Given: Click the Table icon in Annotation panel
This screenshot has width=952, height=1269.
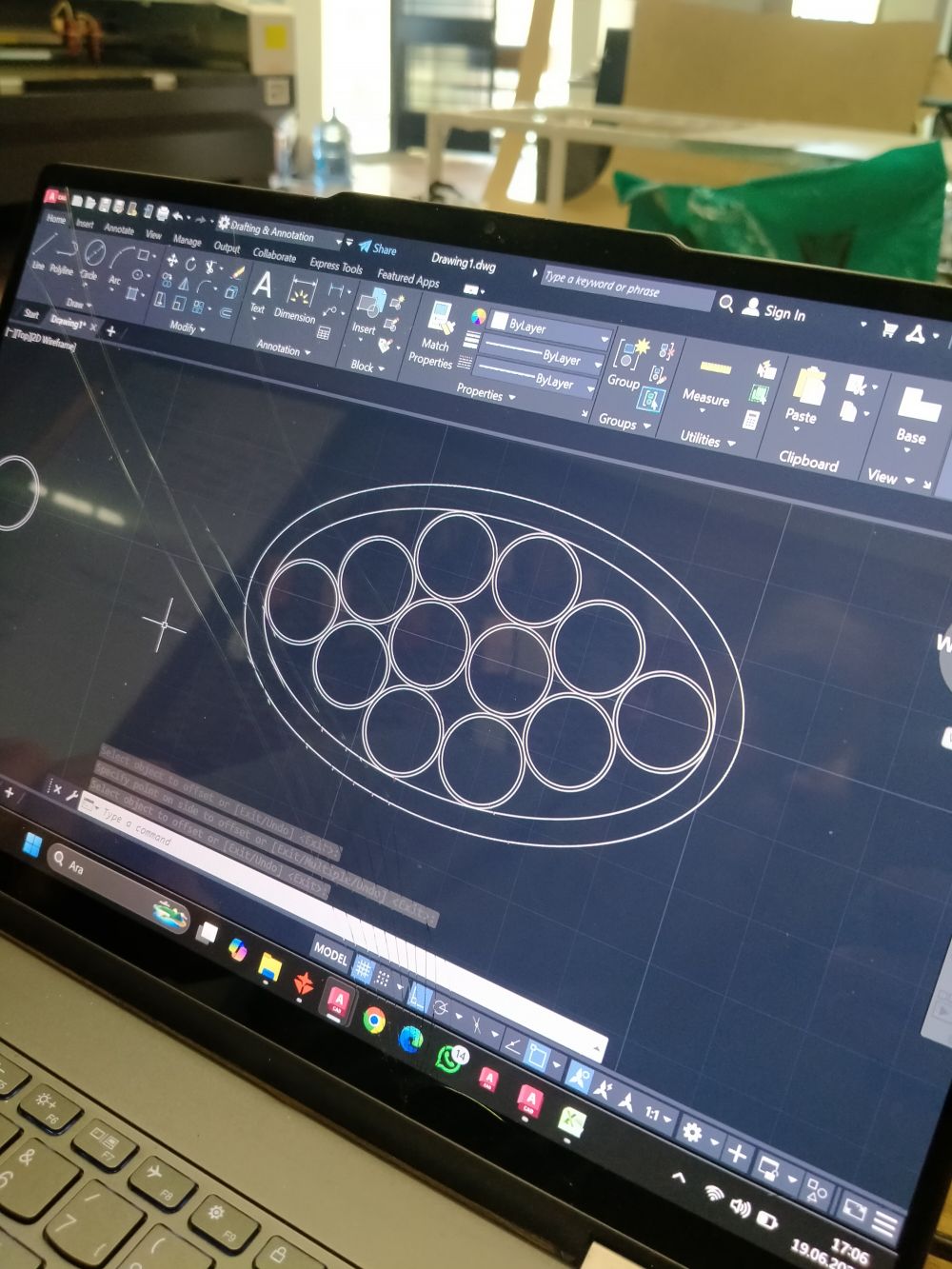Looking at the screenshot, I should pyautogui.click(x=324, y=333).
